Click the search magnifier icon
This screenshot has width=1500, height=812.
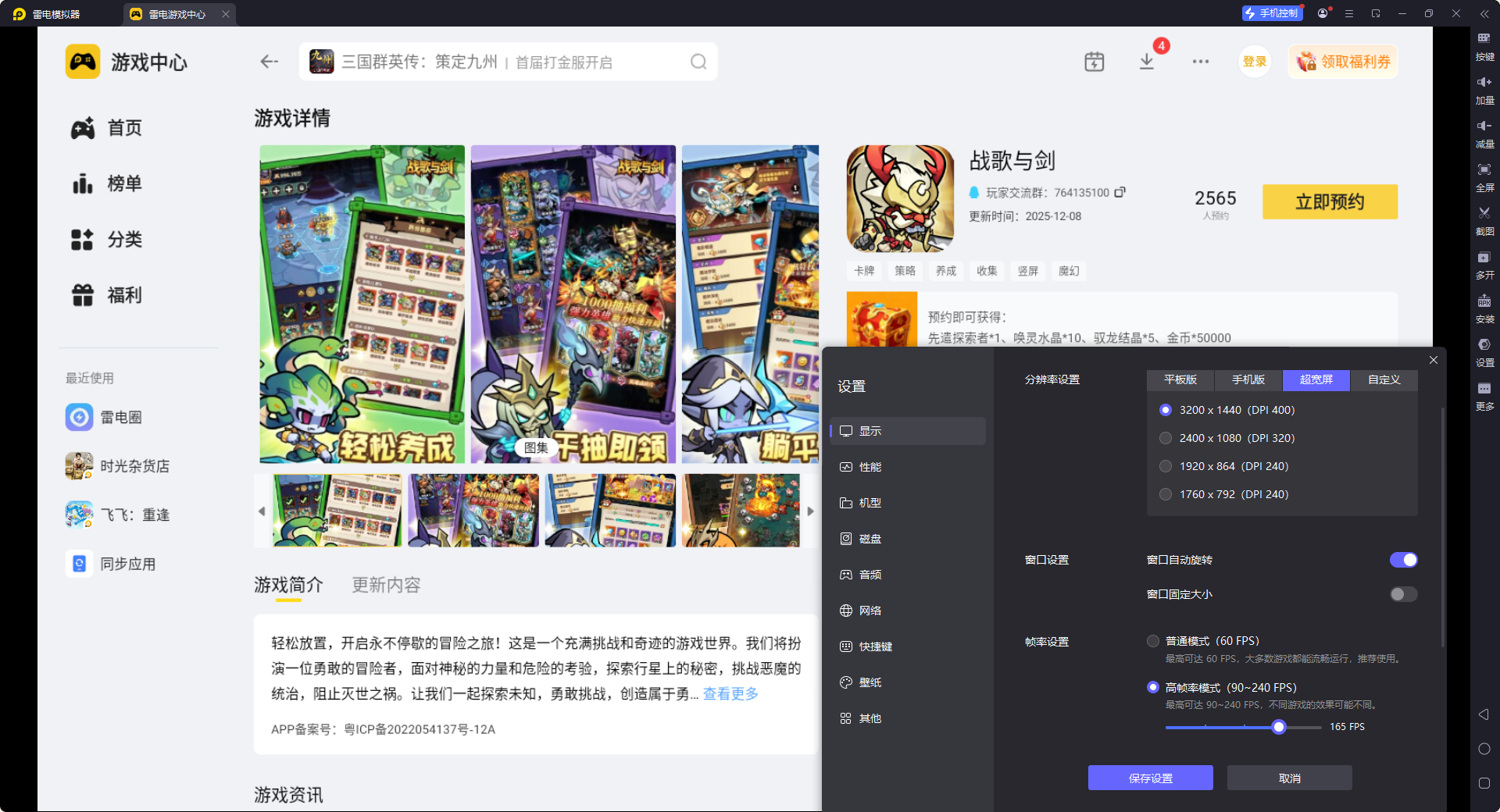(698, 62)
